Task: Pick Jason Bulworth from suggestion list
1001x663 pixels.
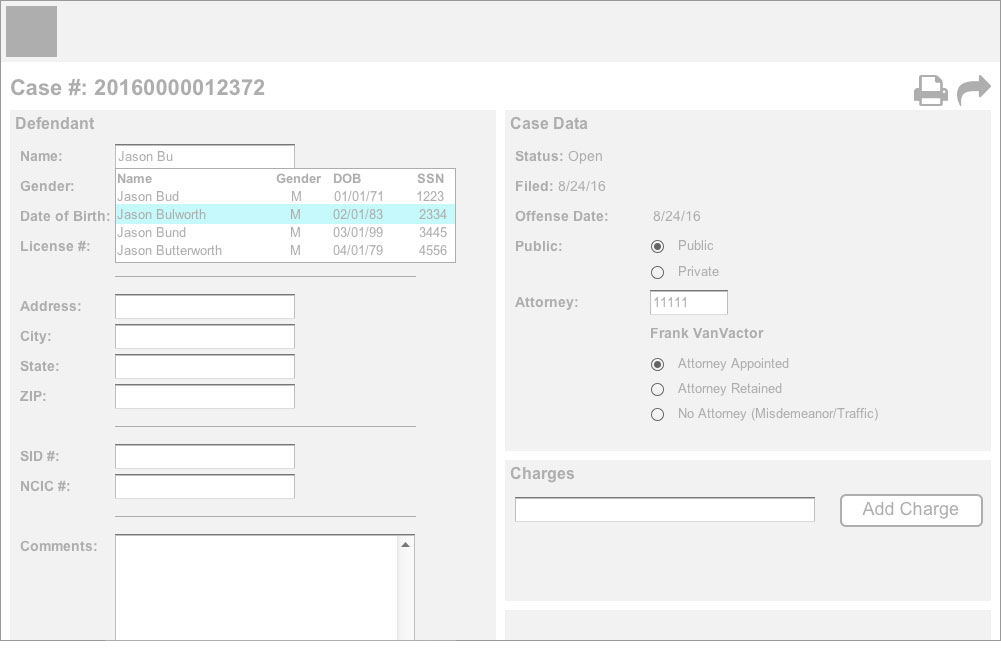Action: [x=162, y=215]
